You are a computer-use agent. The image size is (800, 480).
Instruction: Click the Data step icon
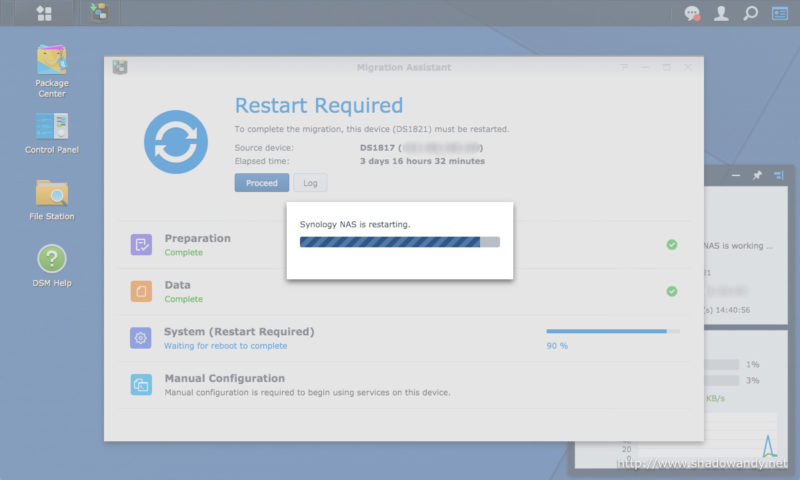[x=141, y=291]
